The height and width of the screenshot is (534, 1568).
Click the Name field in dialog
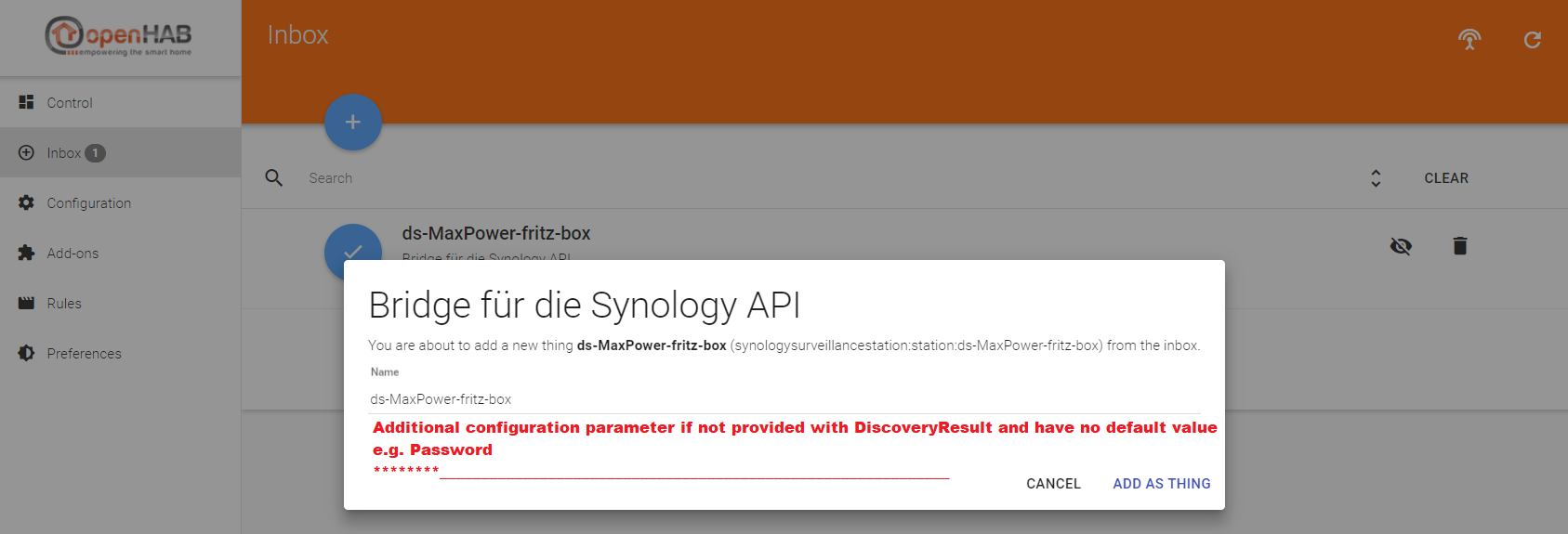pyautogui.click(x=784, y=399)
